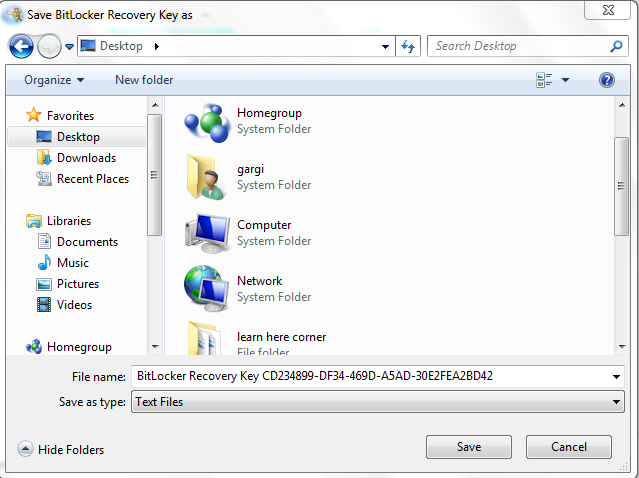Click the Documents library icon
The image size is (639, 478).
[x=44, y=241]
